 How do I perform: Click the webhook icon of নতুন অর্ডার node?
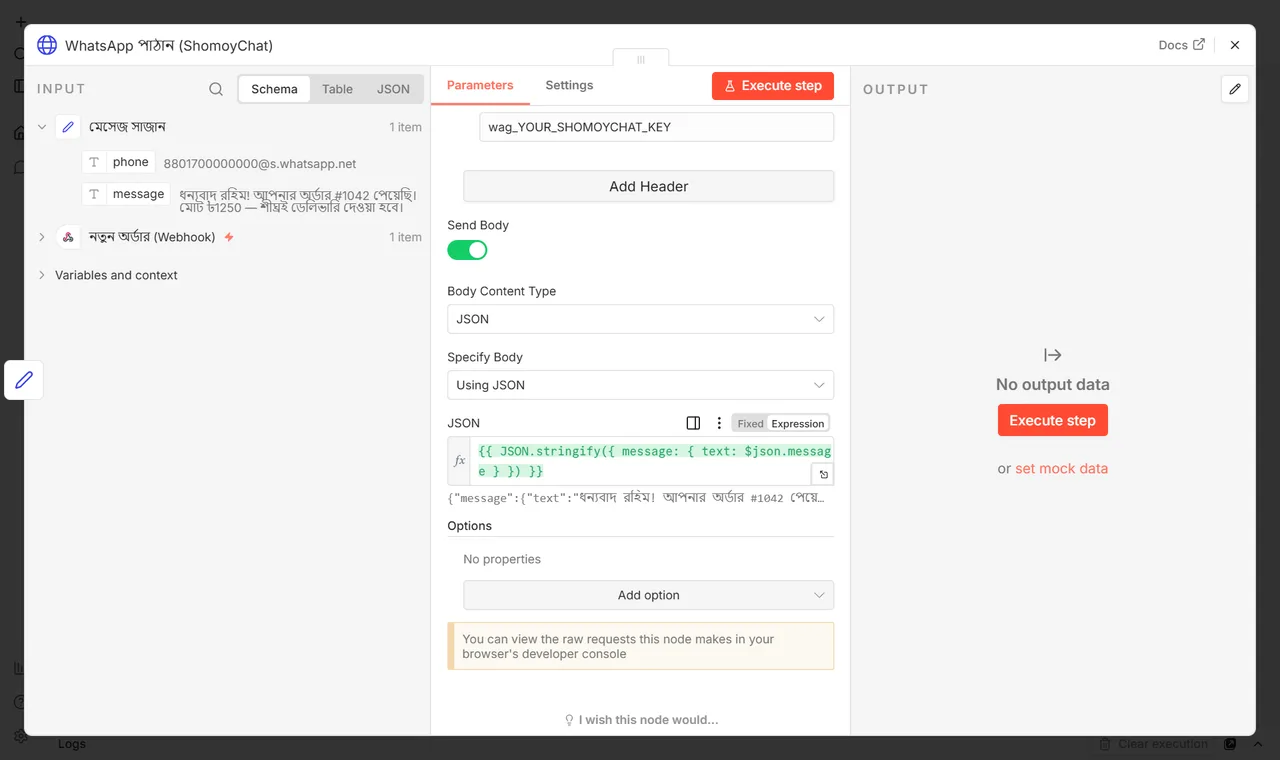(x=68, y=237)
